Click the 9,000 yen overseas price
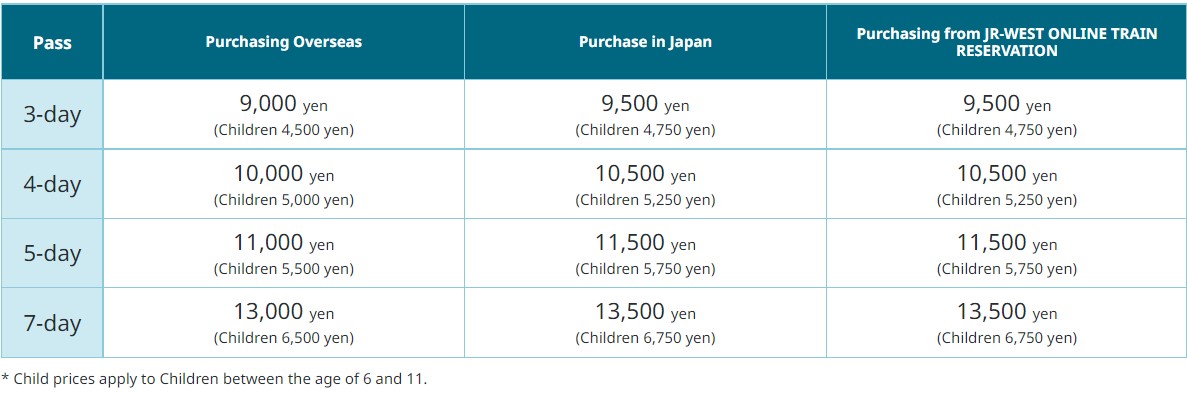 click(284, 104)
